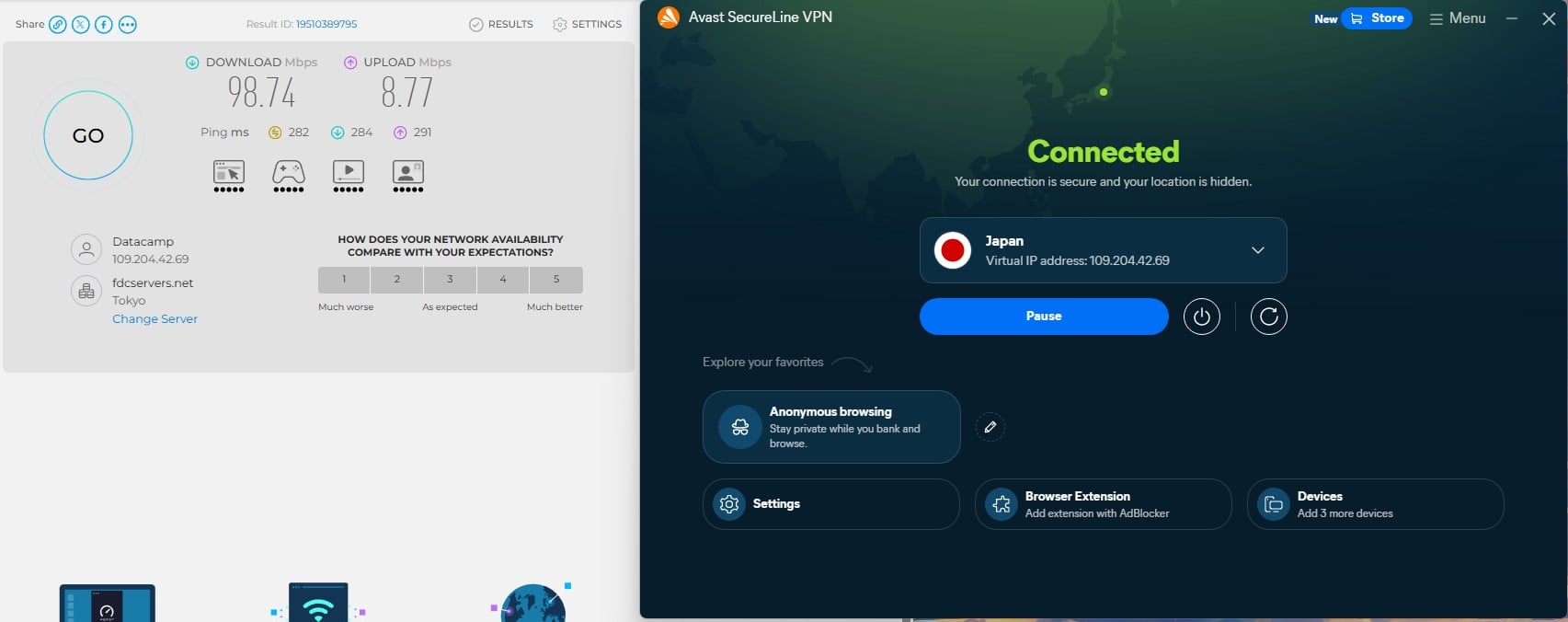Pause the VPN connection

(x=1044, y=316)
